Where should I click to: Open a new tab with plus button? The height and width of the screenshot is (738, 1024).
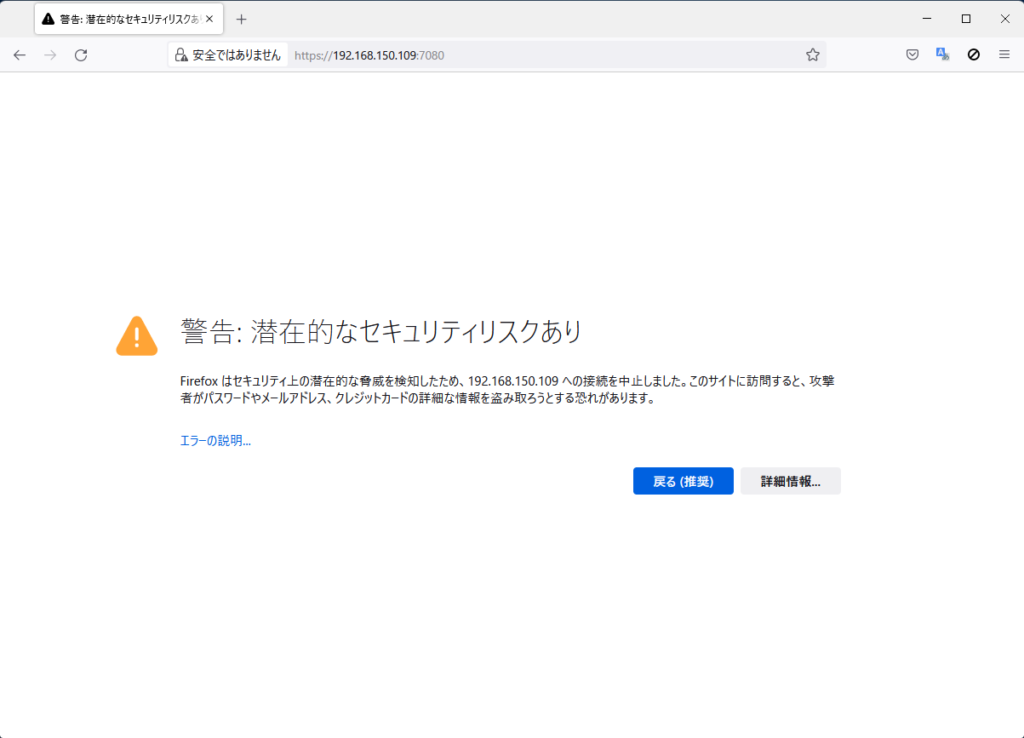[241, 19]
